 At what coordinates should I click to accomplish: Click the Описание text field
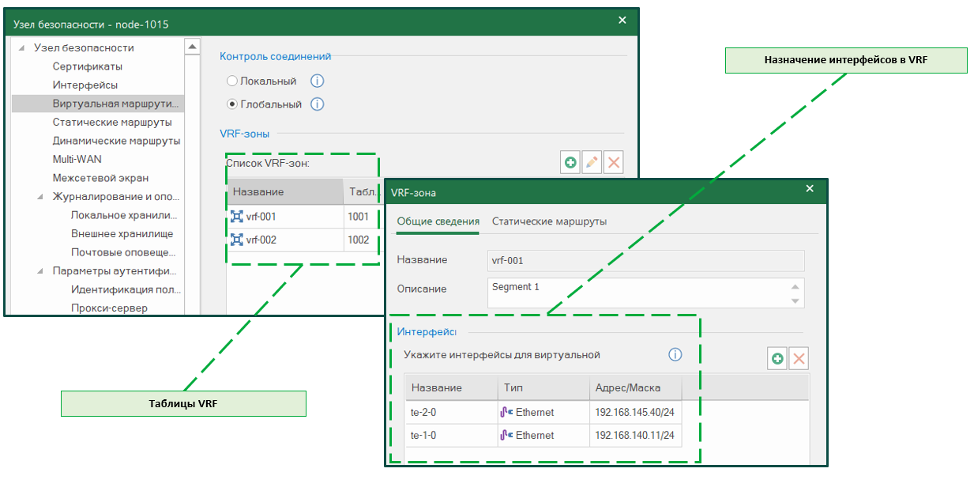click(x=640, y=291)
